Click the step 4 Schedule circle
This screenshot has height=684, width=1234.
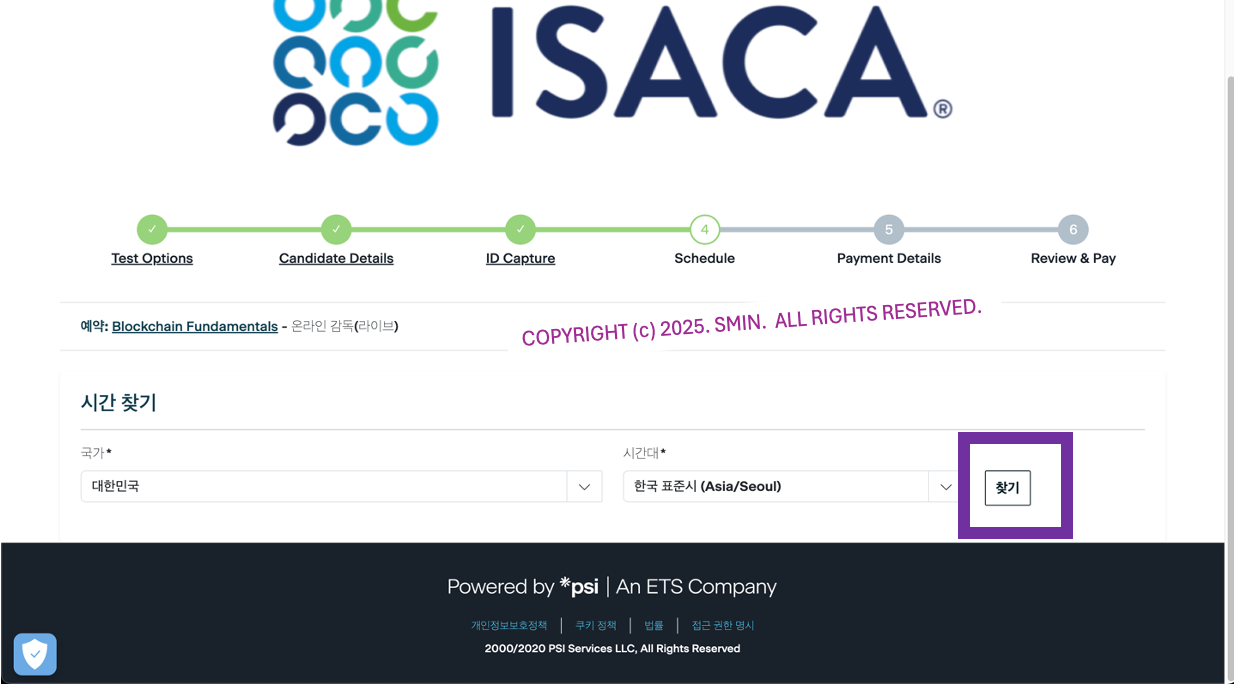click(705, 230)
